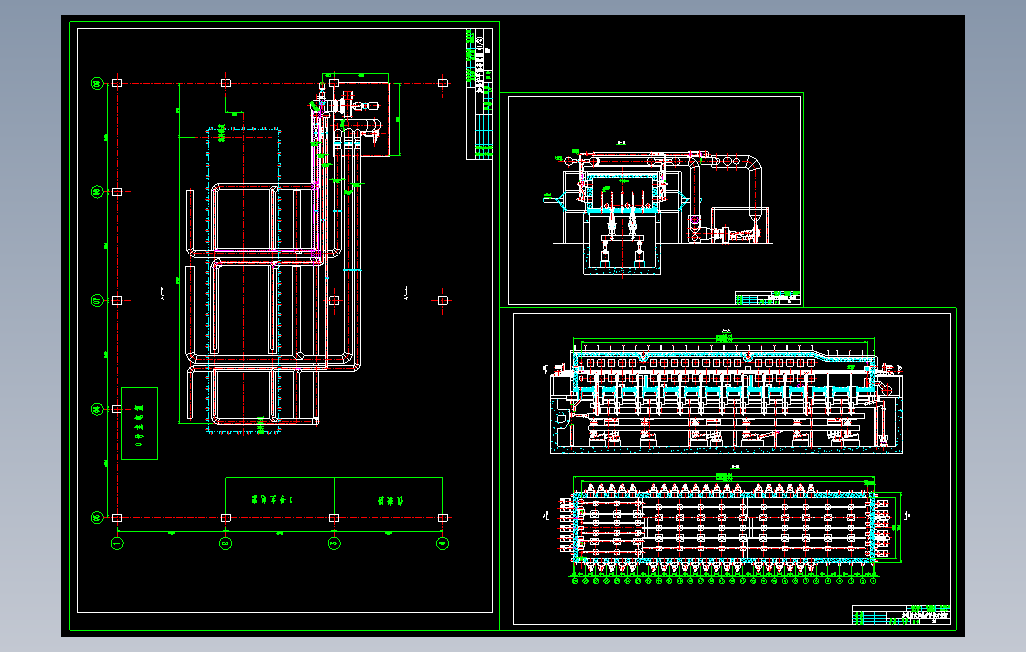Select the column square at floor plan's top-right corner
The height and width of the screenshot is (652, 1026).
coord(442,83)
